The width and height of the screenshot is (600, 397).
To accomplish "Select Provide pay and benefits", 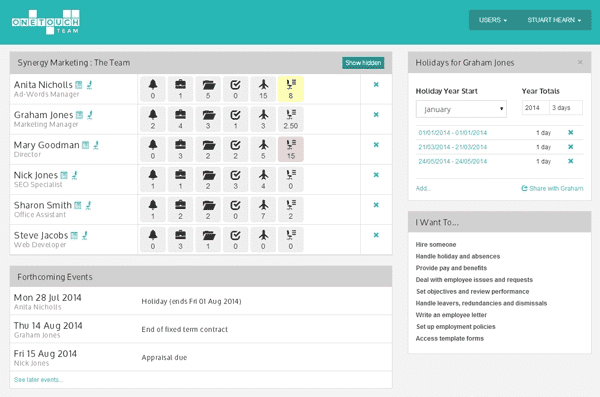I will click(451, 268).
